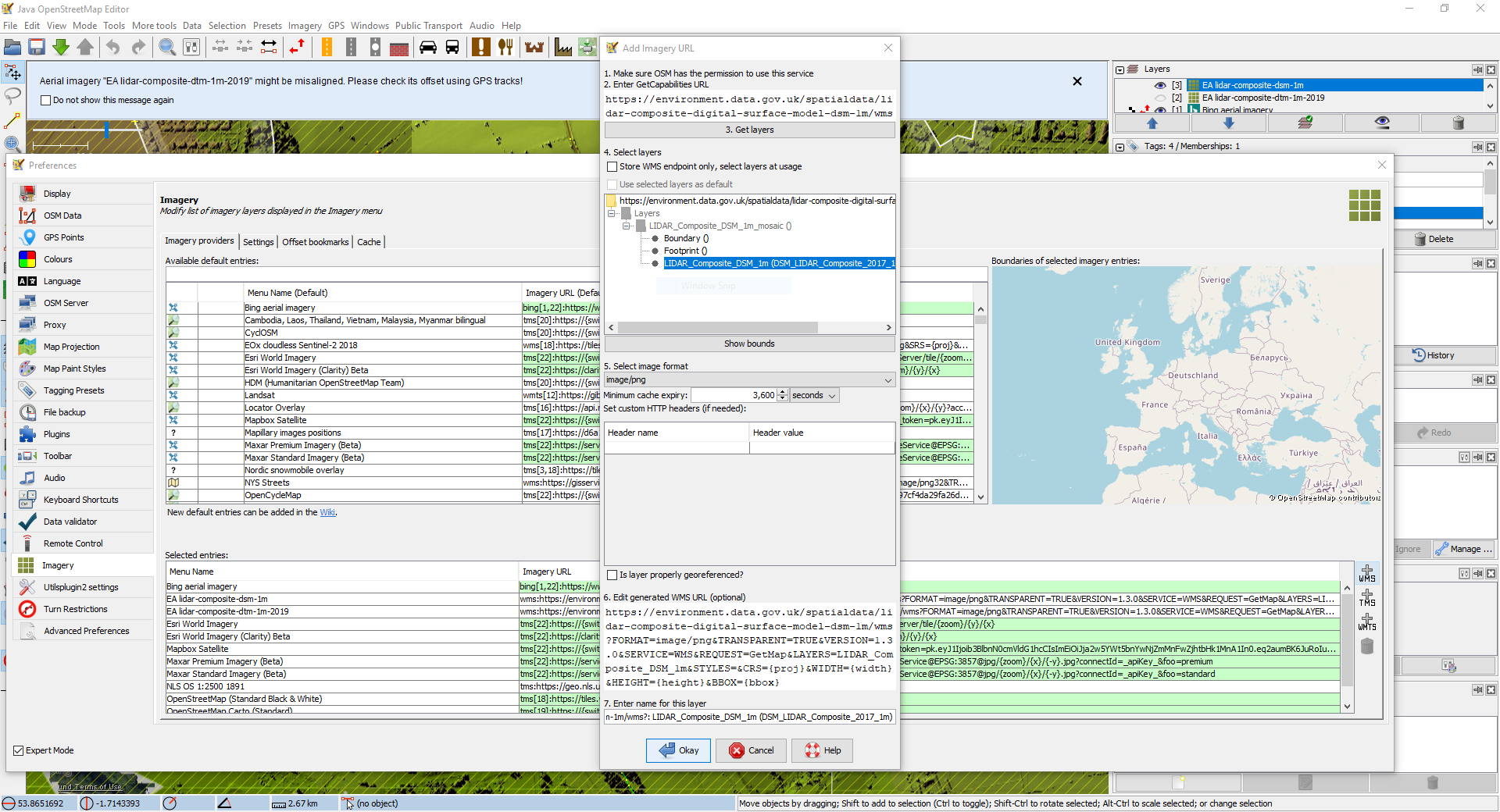Collapse the LIDAR_Composite_DSM_1m_mosaic tree node
This screenshot has height=812, width=1500.
627,226
